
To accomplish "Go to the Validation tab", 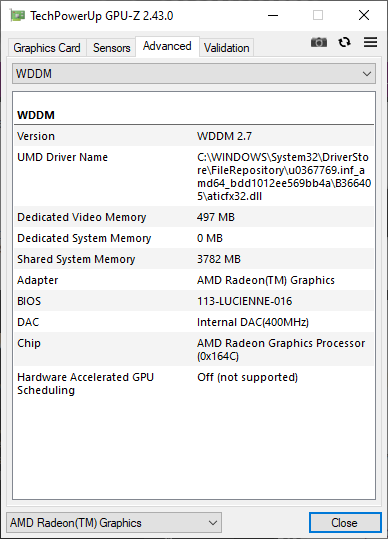I will pos(226,48).
